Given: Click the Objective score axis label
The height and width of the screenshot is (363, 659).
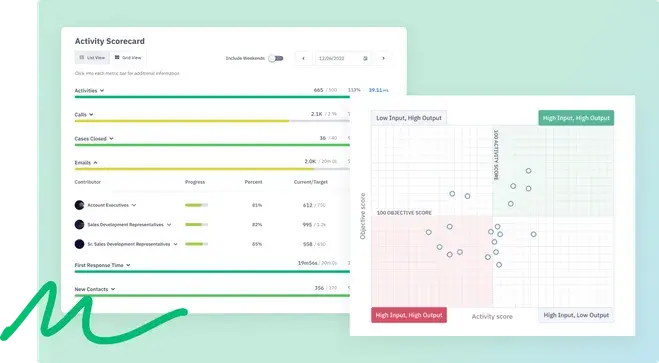Looking at the screenshot, I should [x=363, y=216].
